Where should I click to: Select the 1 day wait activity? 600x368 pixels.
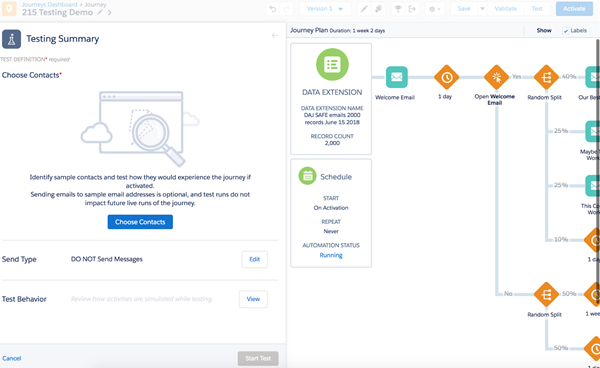coord(446,77)
